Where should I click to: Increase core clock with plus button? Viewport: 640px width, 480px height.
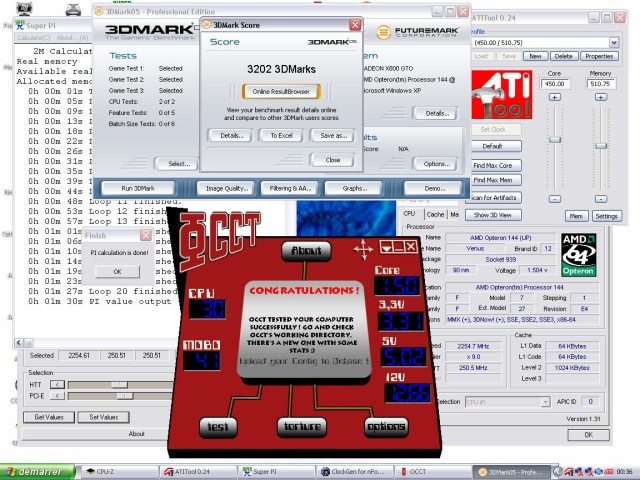(555, 97)
